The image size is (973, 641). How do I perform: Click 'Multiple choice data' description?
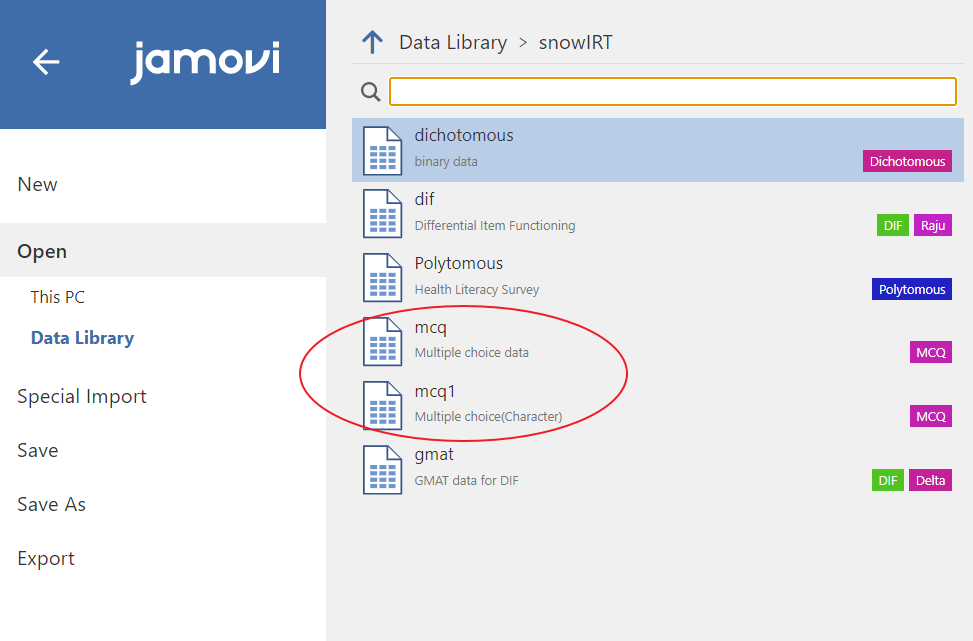(x=472, y=352)
